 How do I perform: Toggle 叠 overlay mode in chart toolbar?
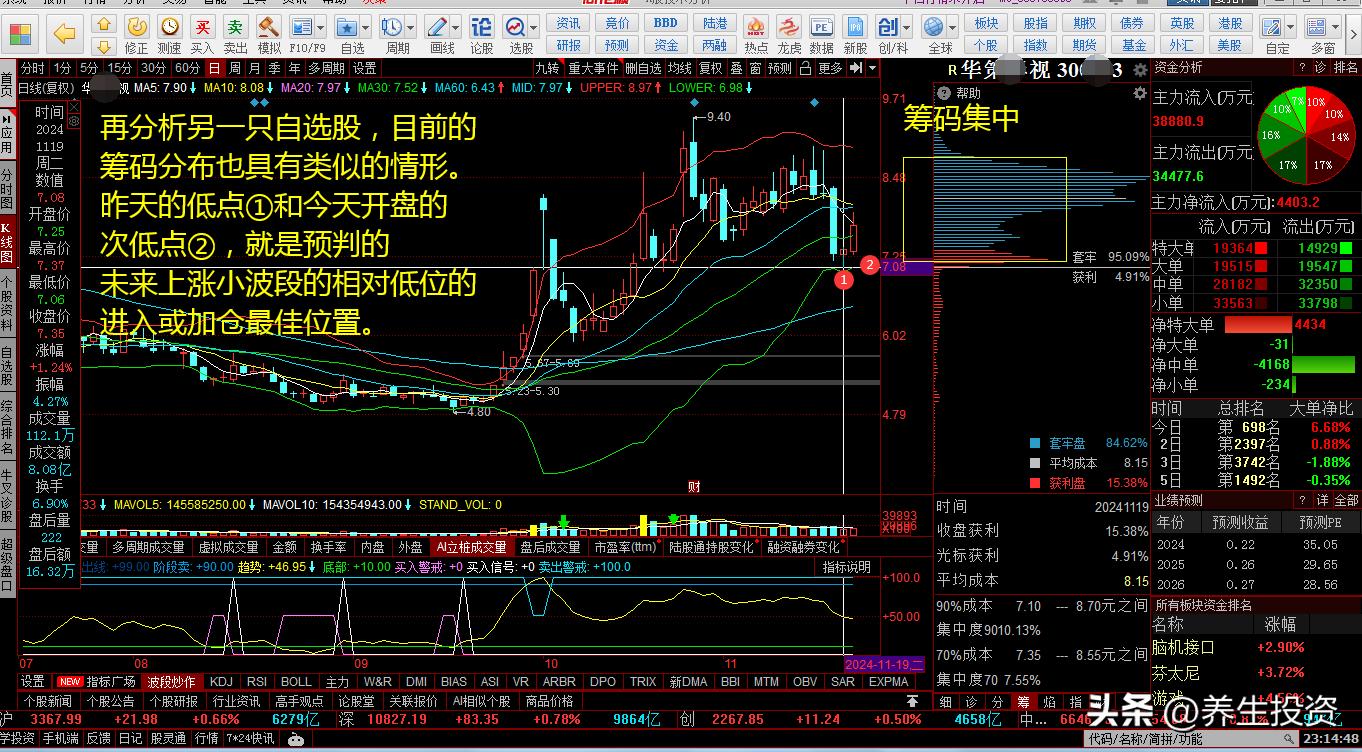736,68
